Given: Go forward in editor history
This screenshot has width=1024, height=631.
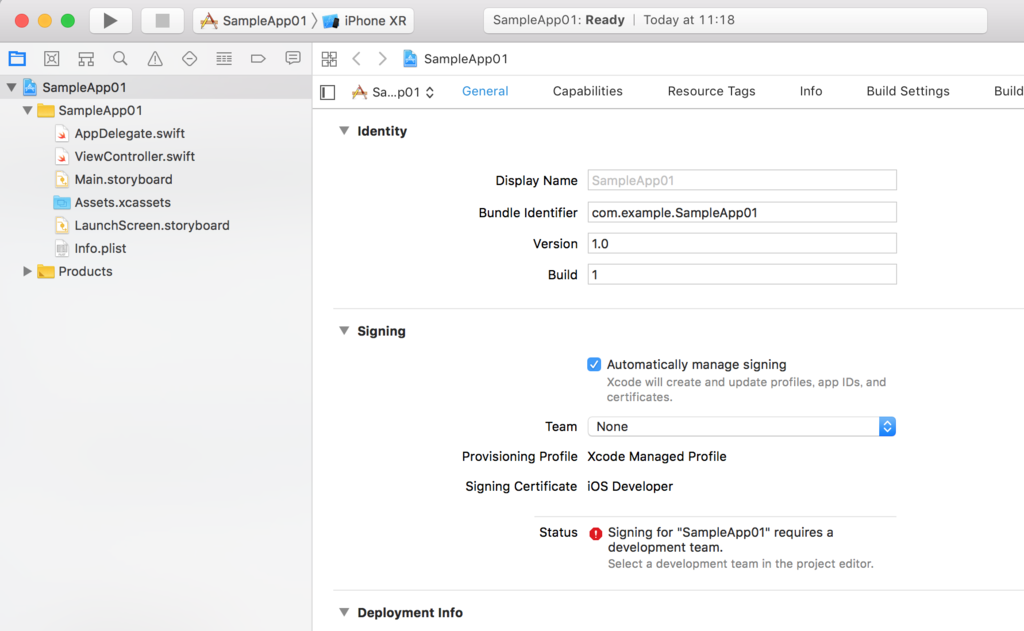Looking at the screenshot, I should point(383,59).
